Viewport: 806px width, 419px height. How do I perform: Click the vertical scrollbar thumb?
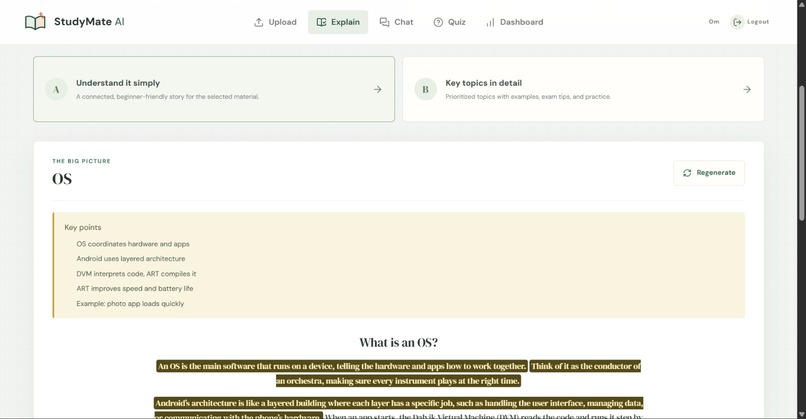801,153
